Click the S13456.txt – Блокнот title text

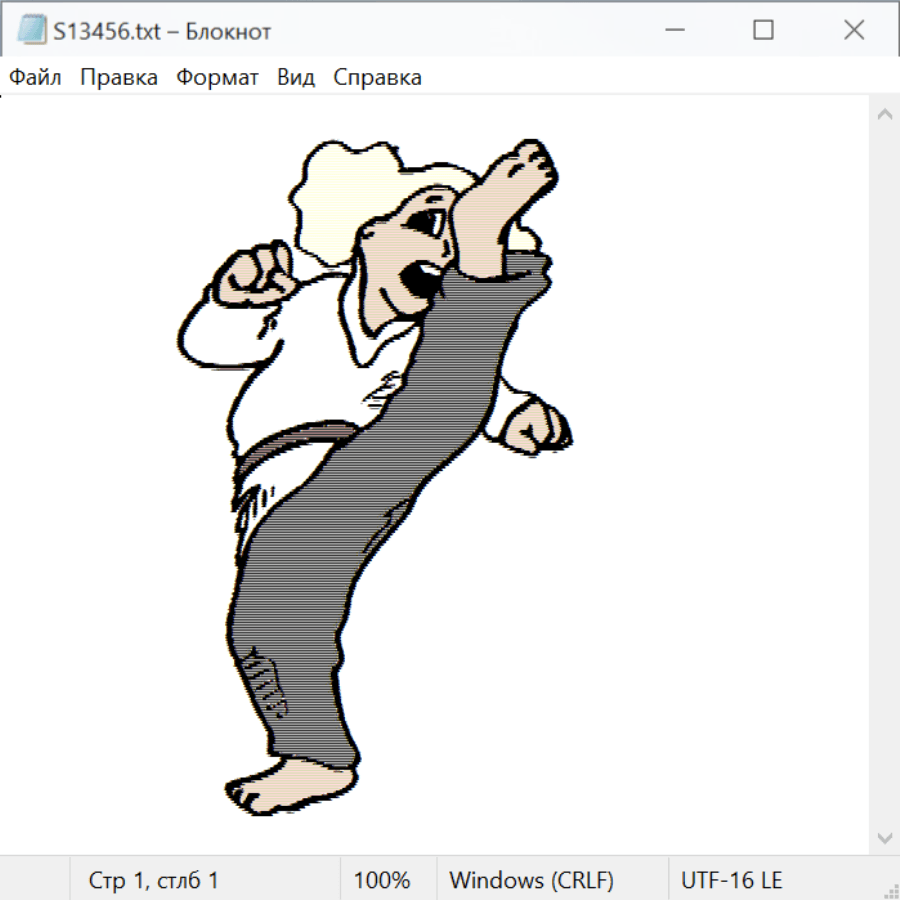tap(162, 32)
